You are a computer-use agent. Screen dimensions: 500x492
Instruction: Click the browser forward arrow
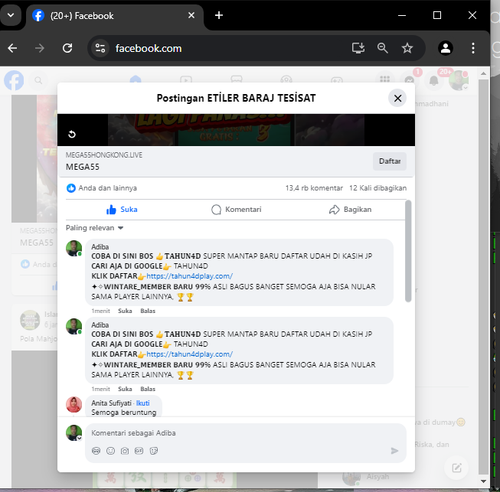tap(39, 48)
